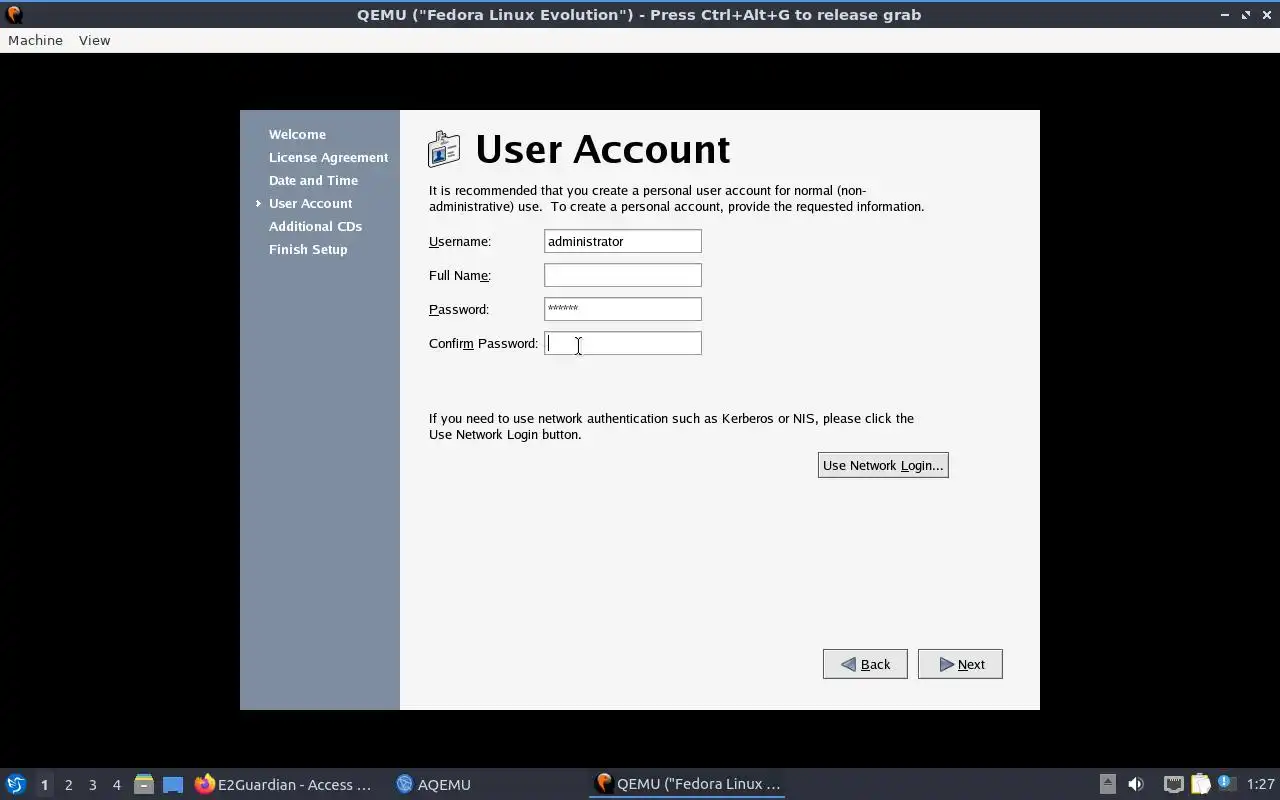Click the User Account ID card icon
The image size is (1280, 800).
point(444,150)
